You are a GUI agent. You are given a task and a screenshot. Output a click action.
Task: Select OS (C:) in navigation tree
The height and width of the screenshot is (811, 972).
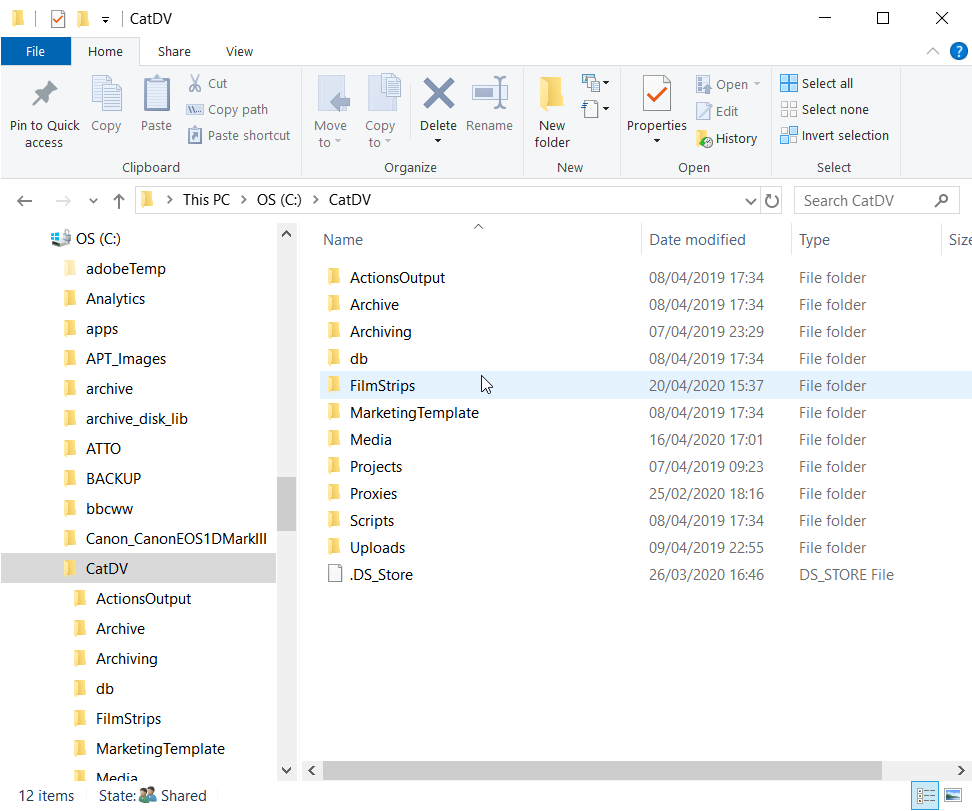tap(98, 239)
